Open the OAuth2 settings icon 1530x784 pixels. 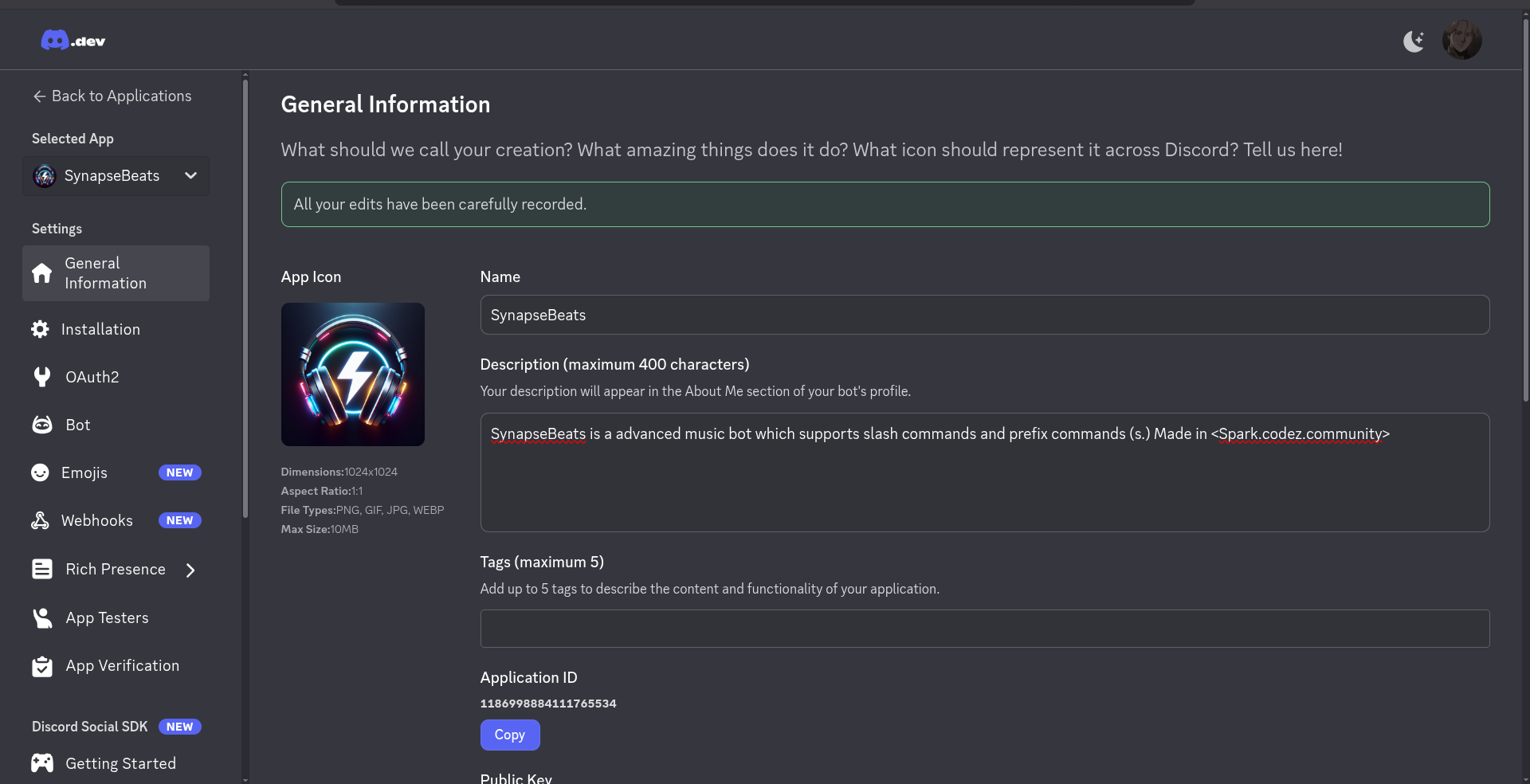click(42, 377)
